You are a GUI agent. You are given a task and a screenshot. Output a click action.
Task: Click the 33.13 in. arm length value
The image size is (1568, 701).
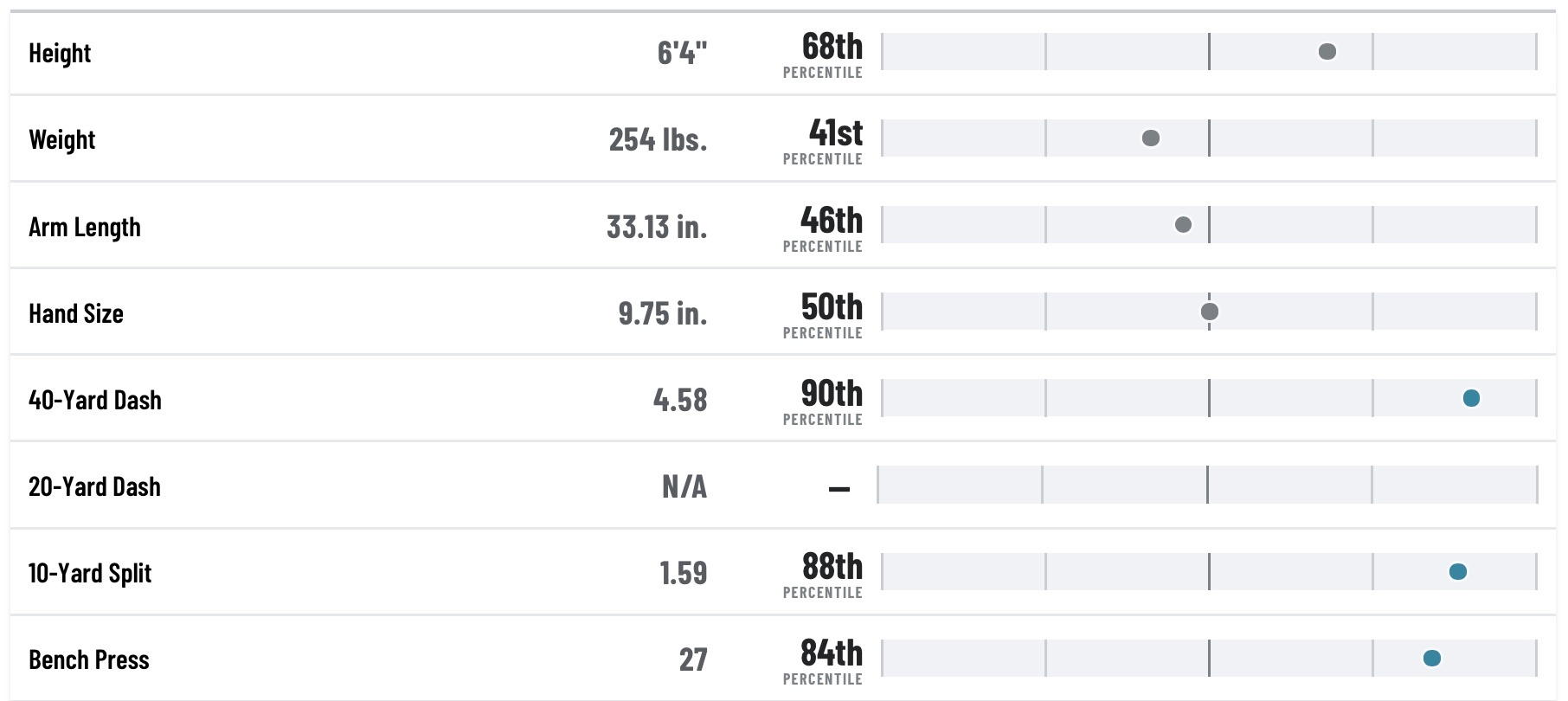[657, 227]
